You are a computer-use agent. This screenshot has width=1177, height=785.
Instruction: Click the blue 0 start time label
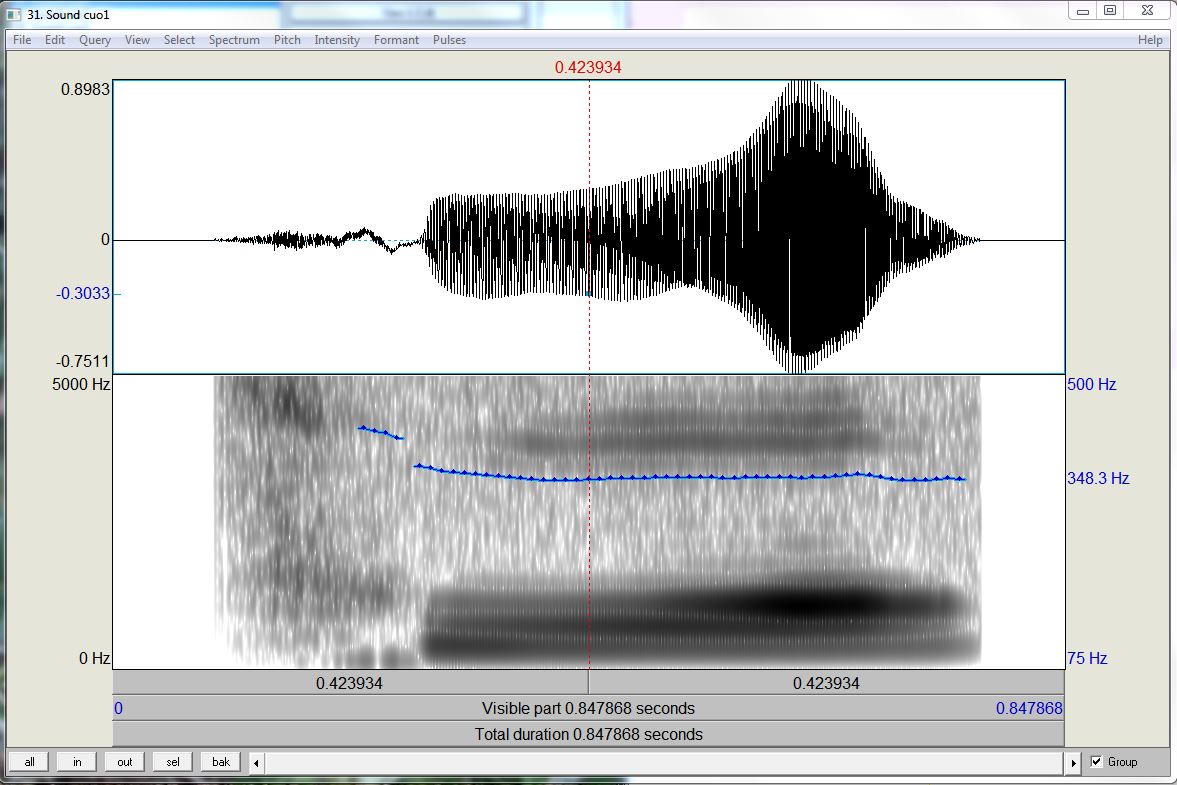[x=119, y=708]
